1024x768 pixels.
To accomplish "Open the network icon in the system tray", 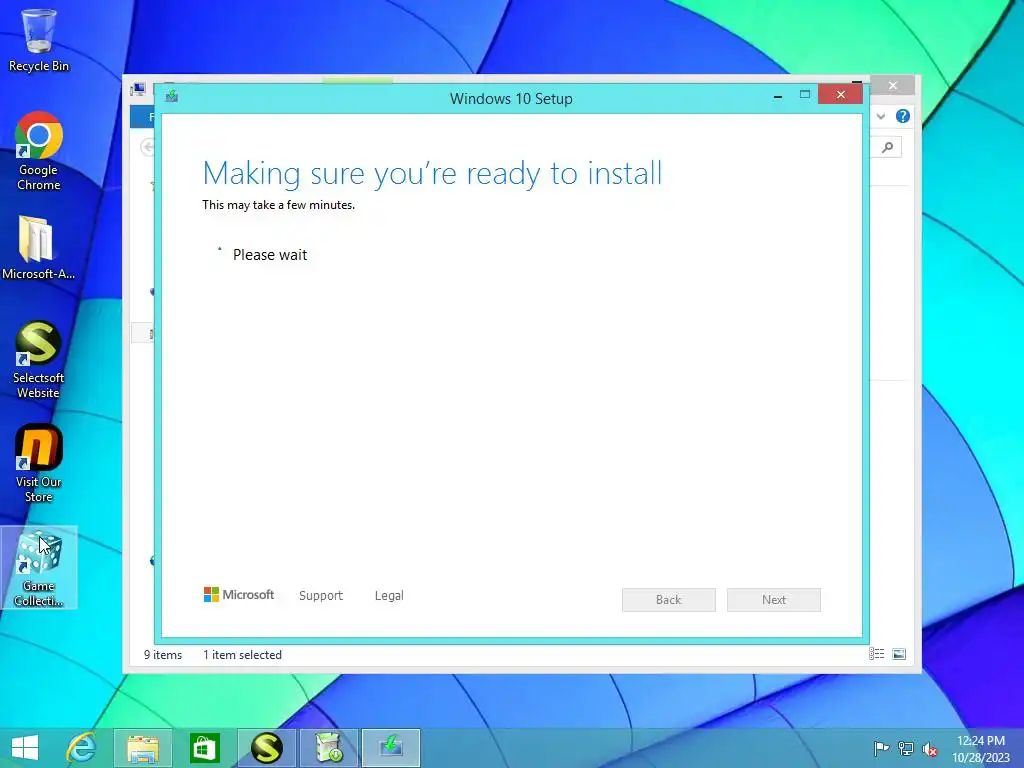I will 906,748.
